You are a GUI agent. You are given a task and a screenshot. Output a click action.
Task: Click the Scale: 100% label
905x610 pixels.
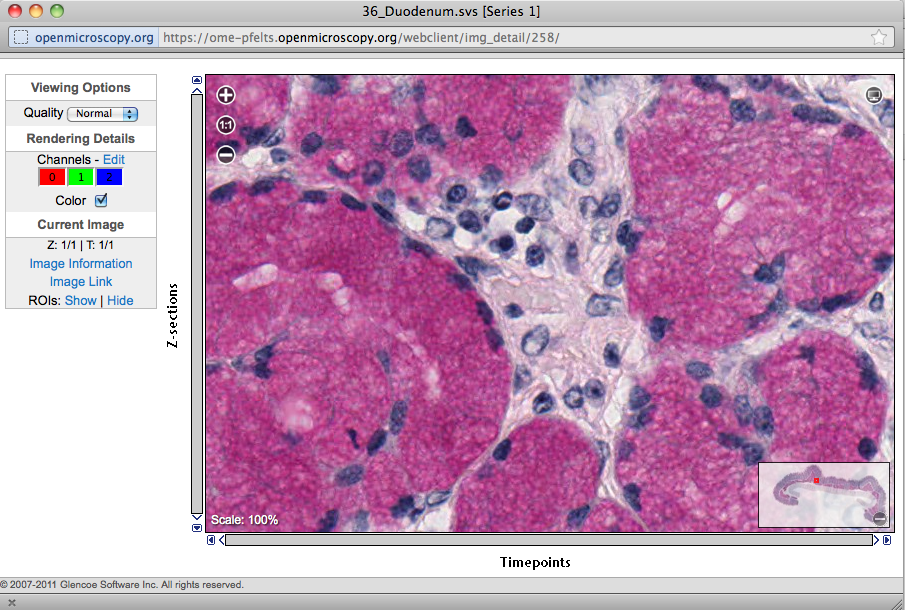[245, 520]
